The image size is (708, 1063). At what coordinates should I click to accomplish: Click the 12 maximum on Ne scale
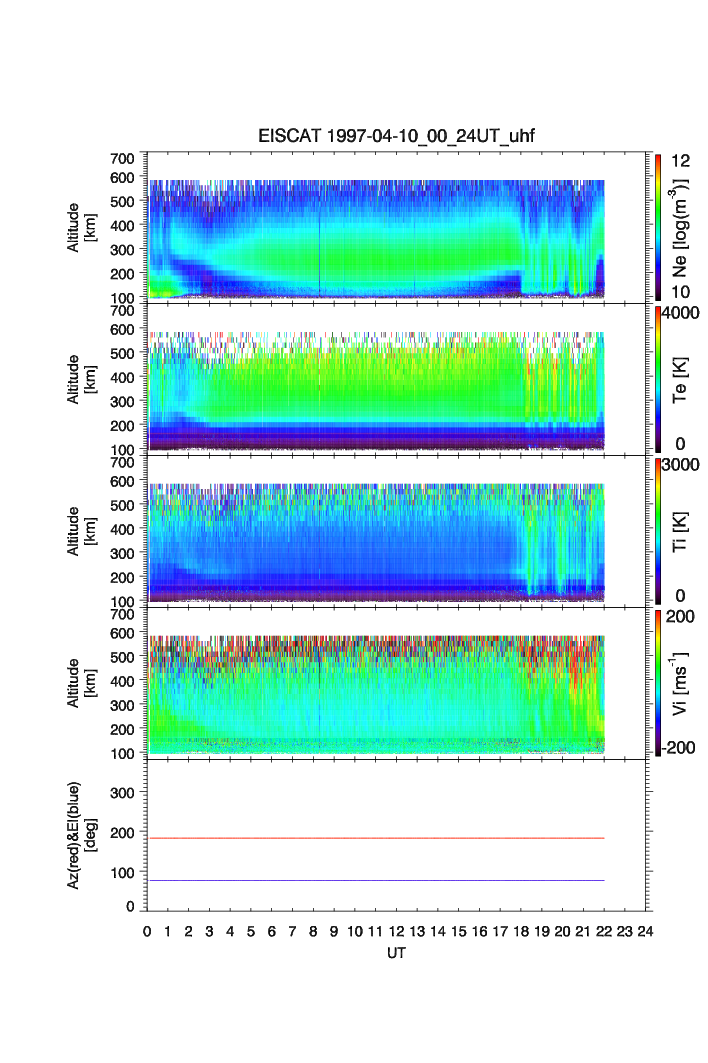pos(680,161)
